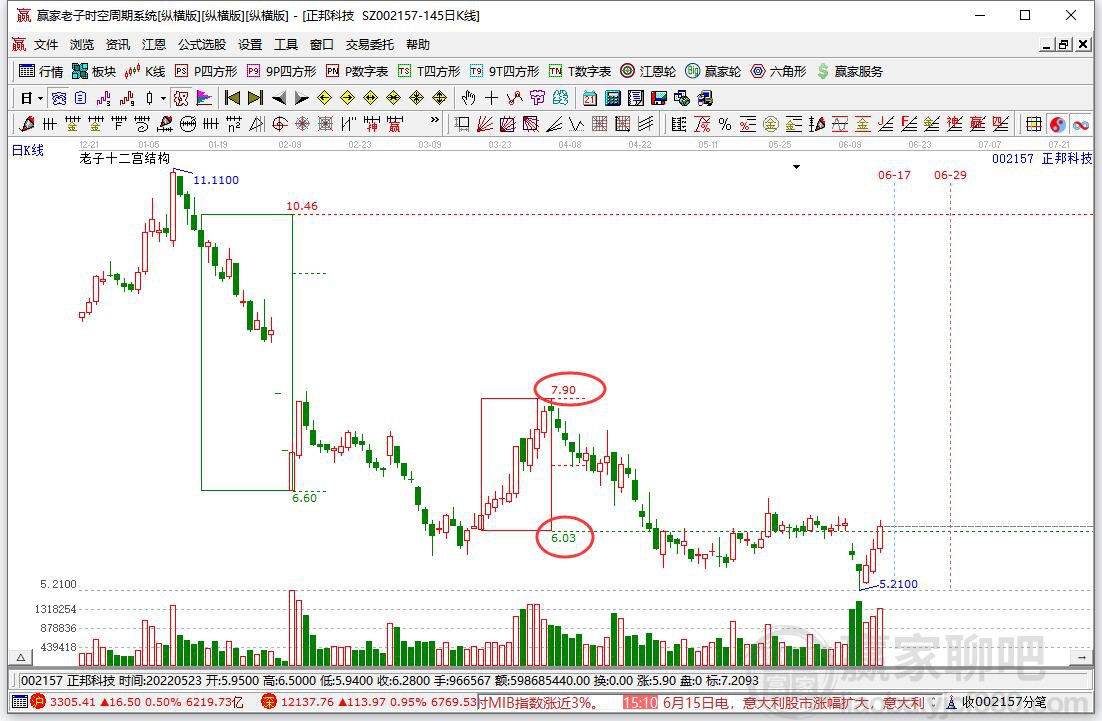The image size is (1102, 721).
Task: Expand the candlestick style dropdown arrow
Action: pyautogui.click(x=163, y=98)
